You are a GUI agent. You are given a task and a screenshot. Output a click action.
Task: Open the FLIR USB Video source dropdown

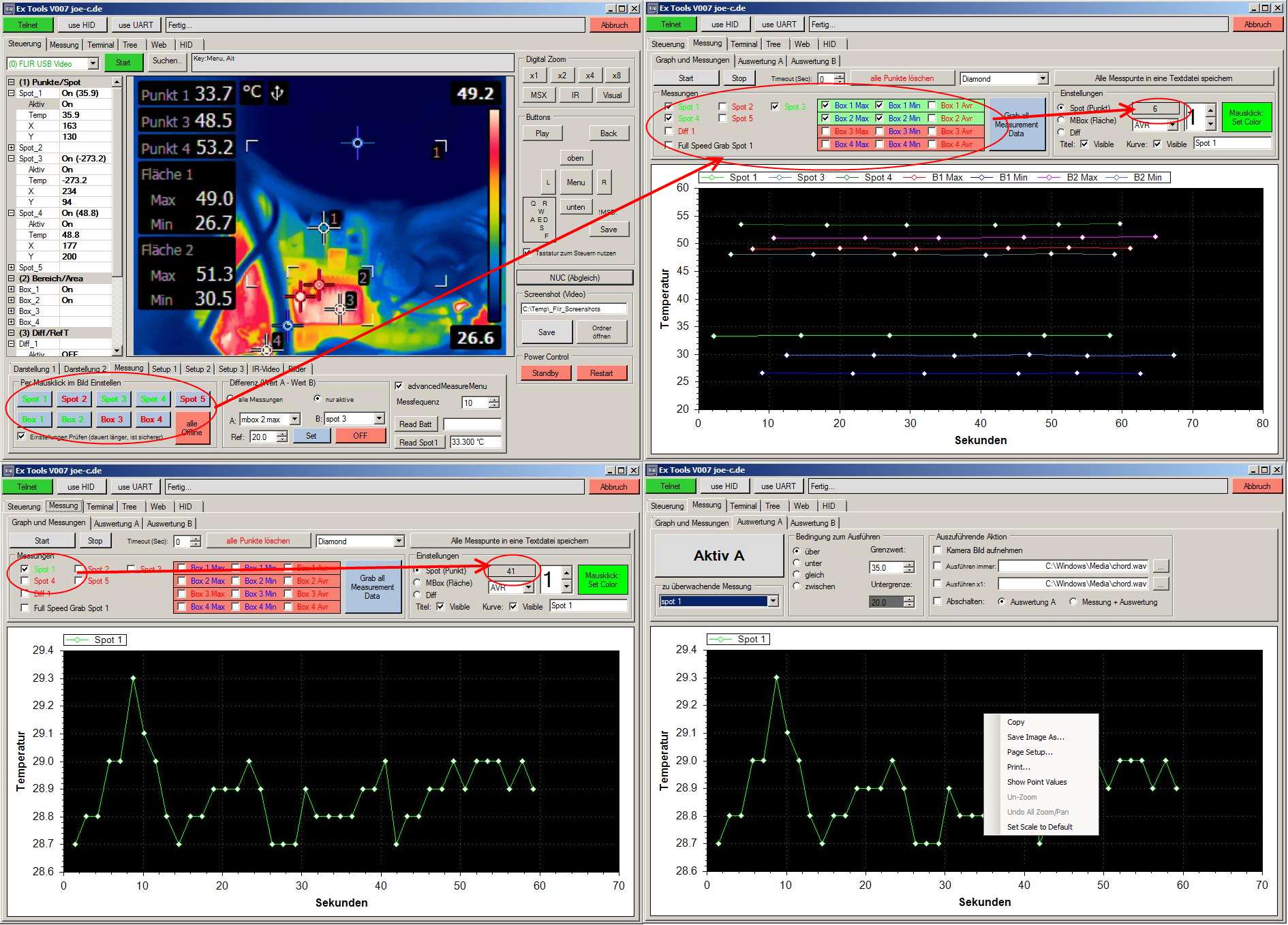coord(93,64)
